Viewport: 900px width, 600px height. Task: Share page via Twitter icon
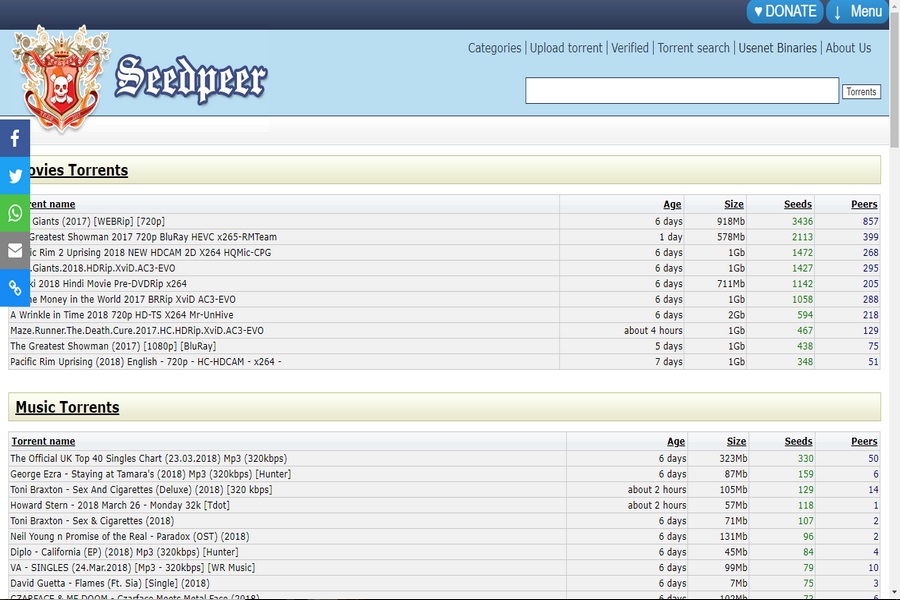tap(15, 176)
